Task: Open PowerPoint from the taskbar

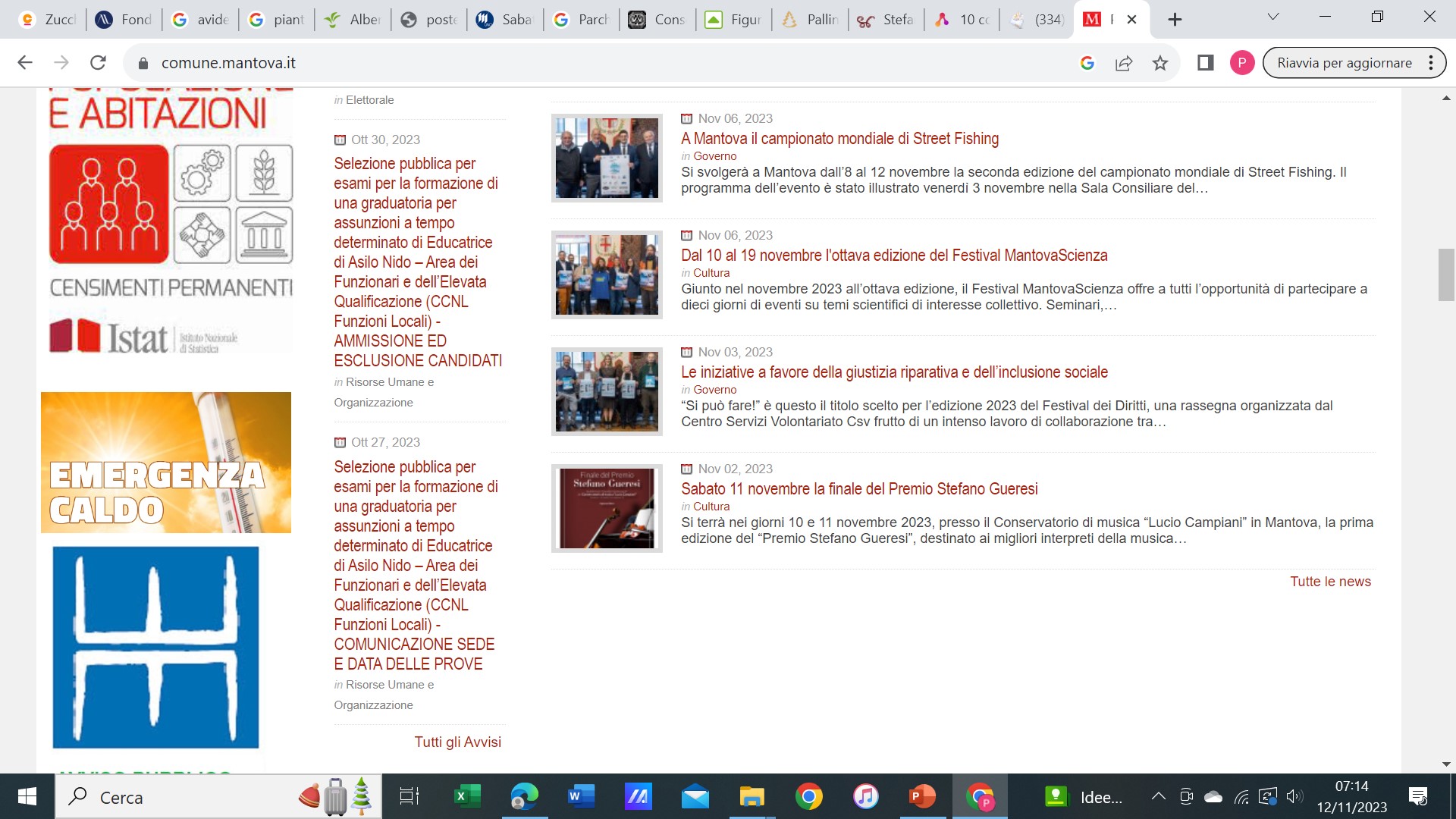Action: tap(922, 796)
